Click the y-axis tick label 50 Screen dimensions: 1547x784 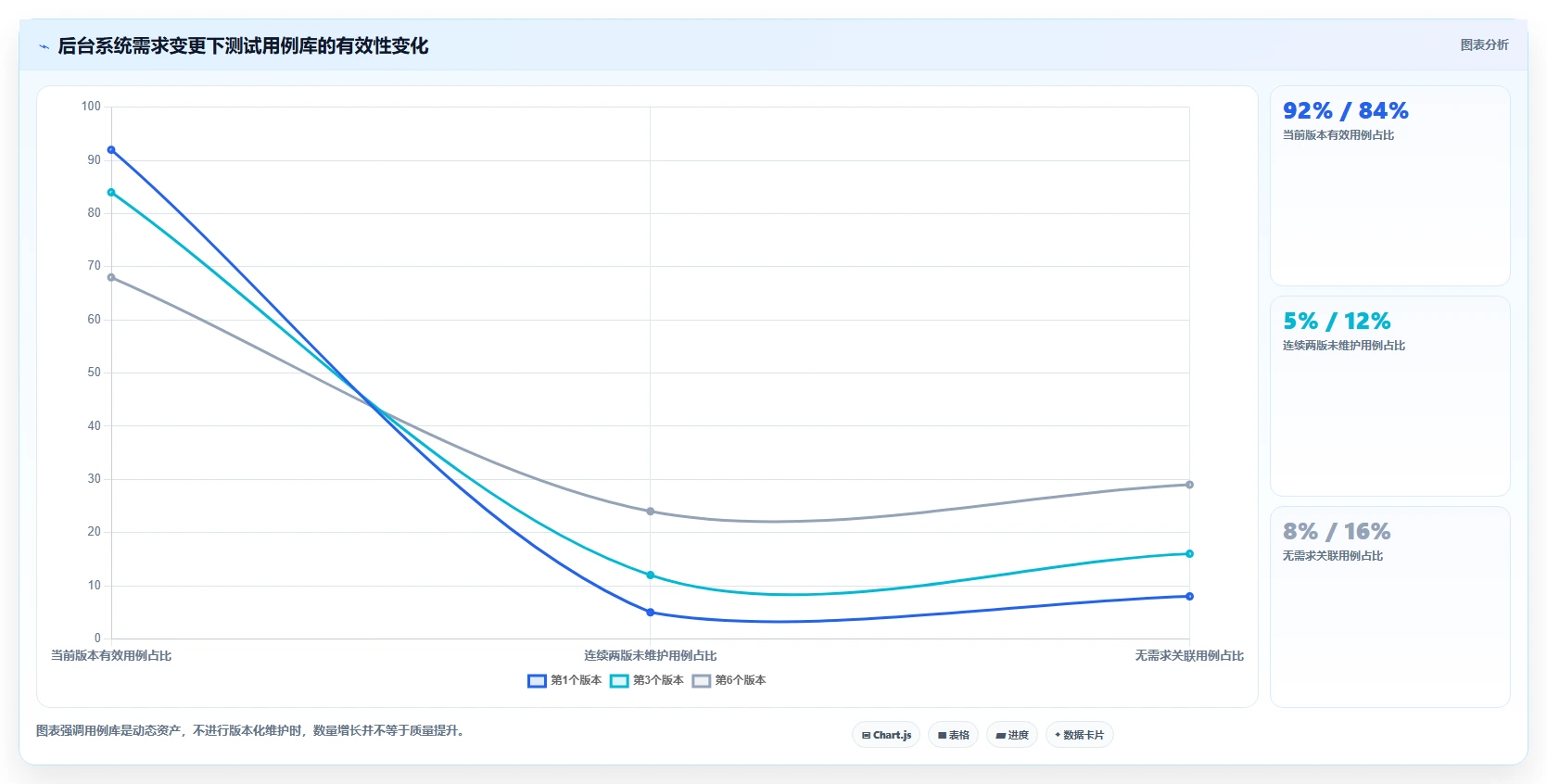94,373
